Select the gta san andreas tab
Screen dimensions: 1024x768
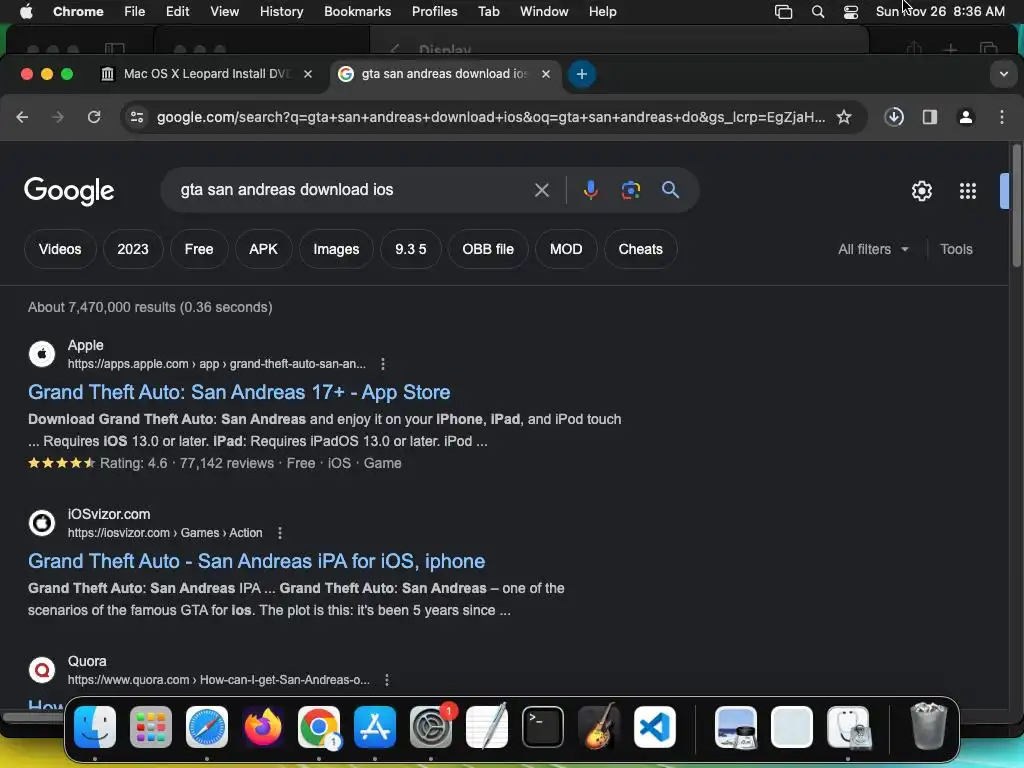pos(444,74)
